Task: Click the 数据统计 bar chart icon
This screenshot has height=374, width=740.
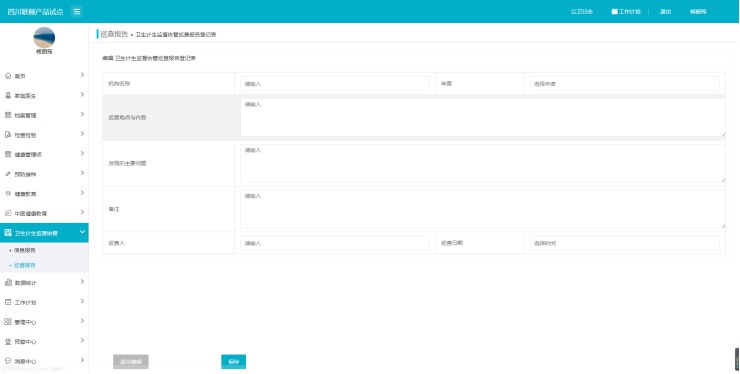Action: (8, 282)
